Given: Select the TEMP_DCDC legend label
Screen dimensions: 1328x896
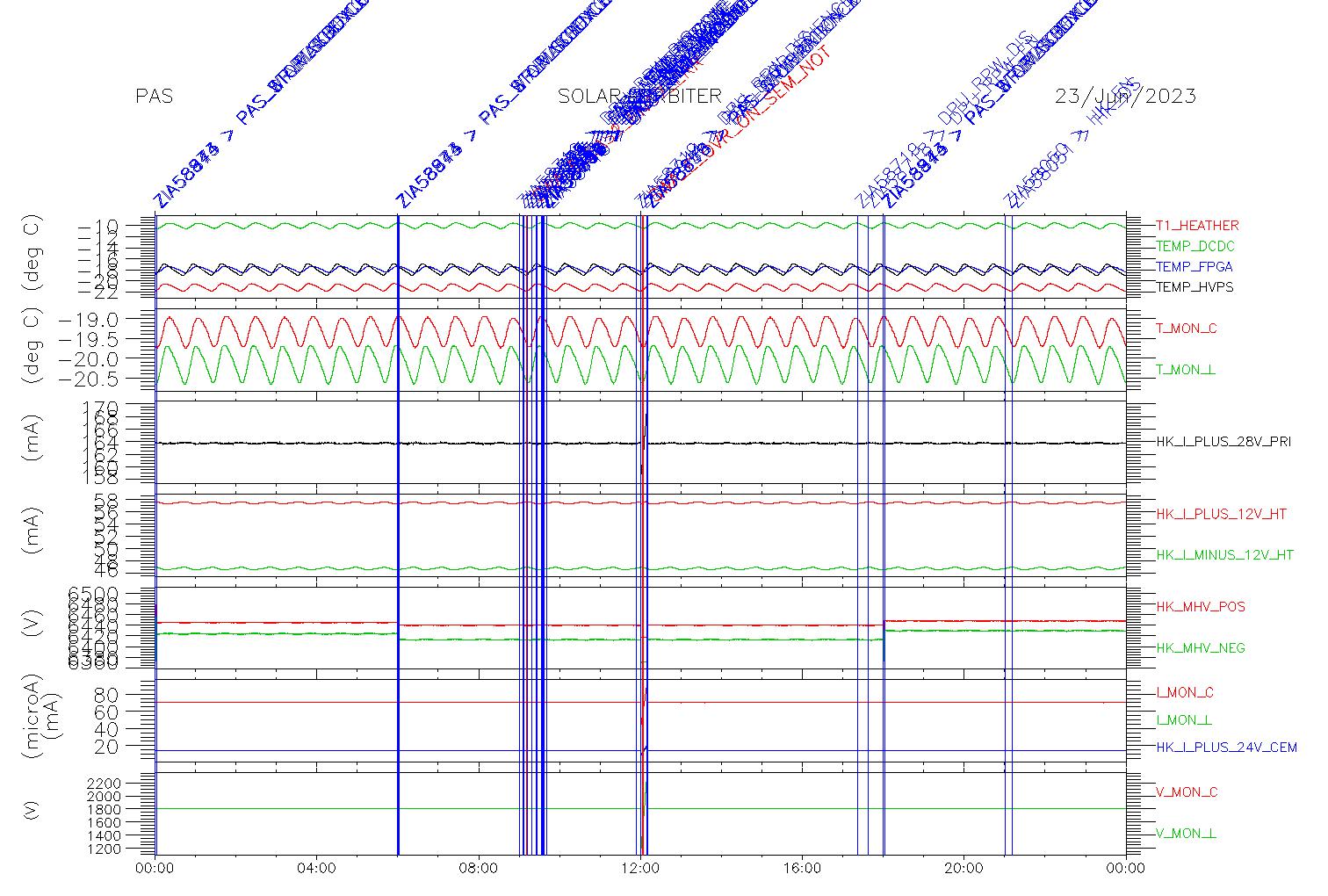Looking at the screenshot, I should pos(1194,247).
